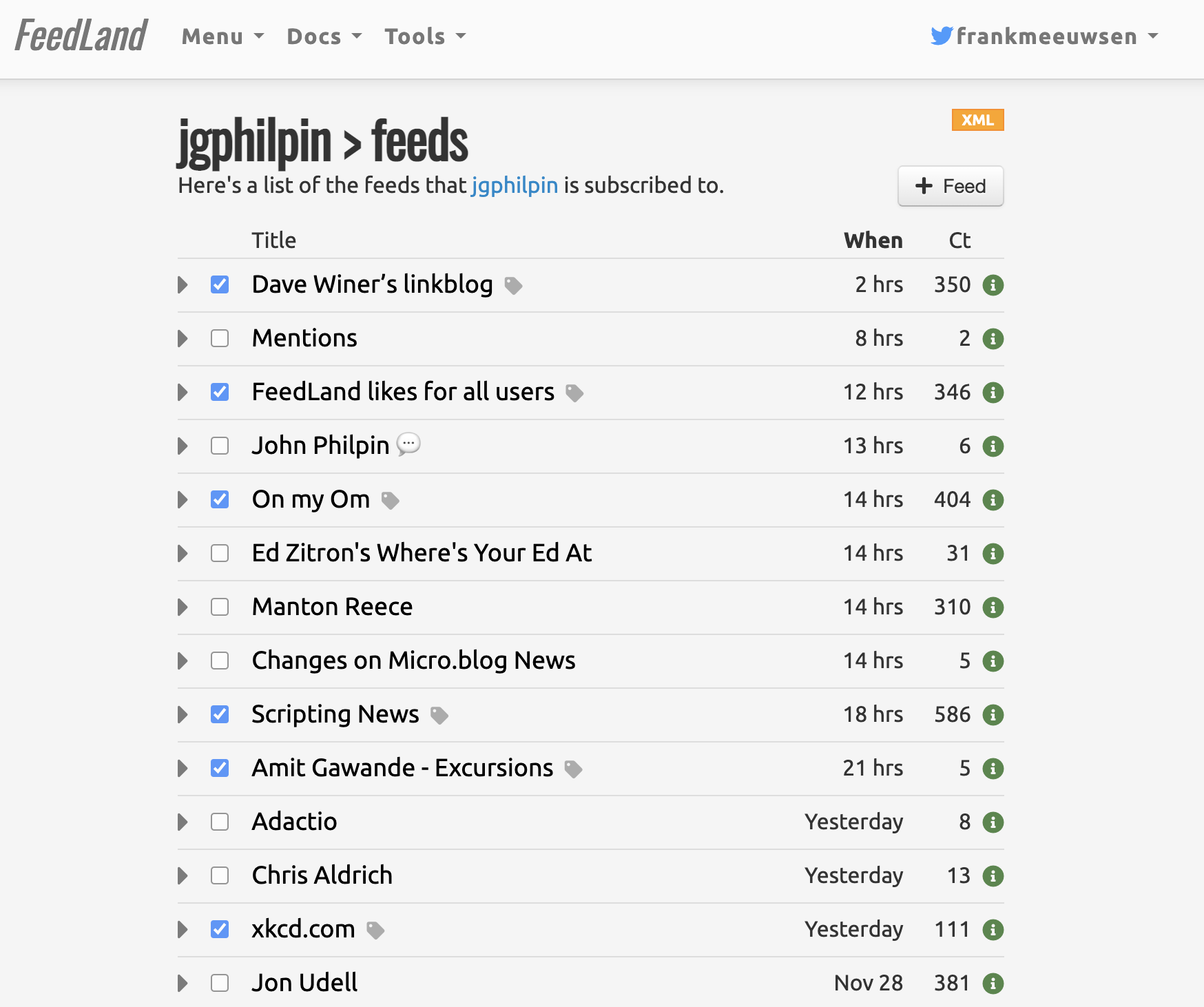Open info icon for Jon Udell
Viewport: 1204px width, 1007px height.
click(993, 983)
